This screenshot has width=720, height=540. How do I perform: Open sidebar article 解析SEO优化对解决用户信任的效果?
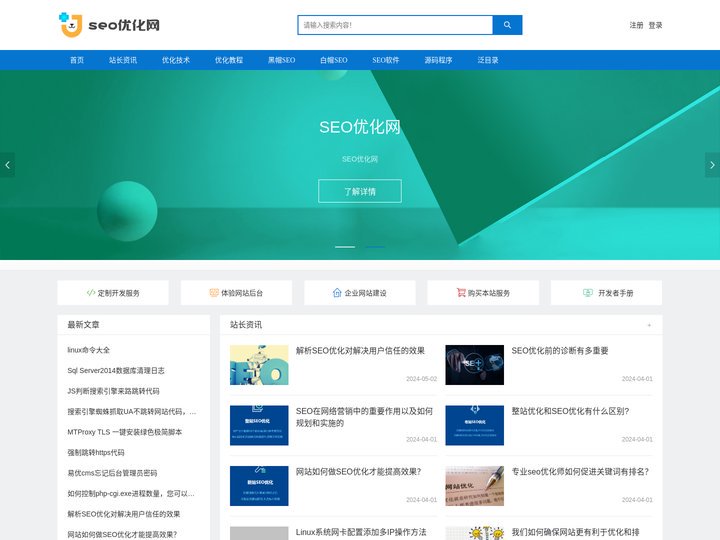124,514
